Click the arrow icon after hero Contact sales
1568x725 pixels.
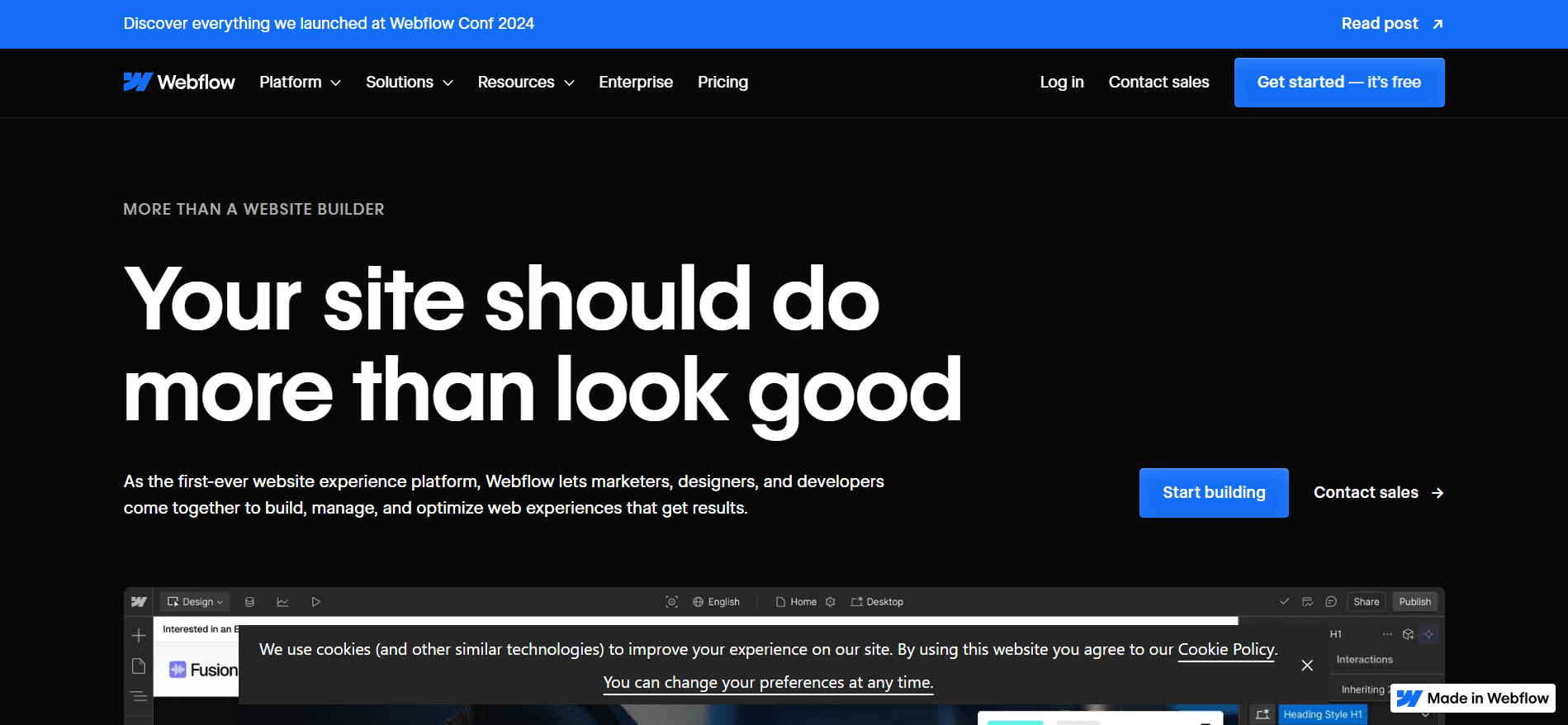pos(1438,493)
